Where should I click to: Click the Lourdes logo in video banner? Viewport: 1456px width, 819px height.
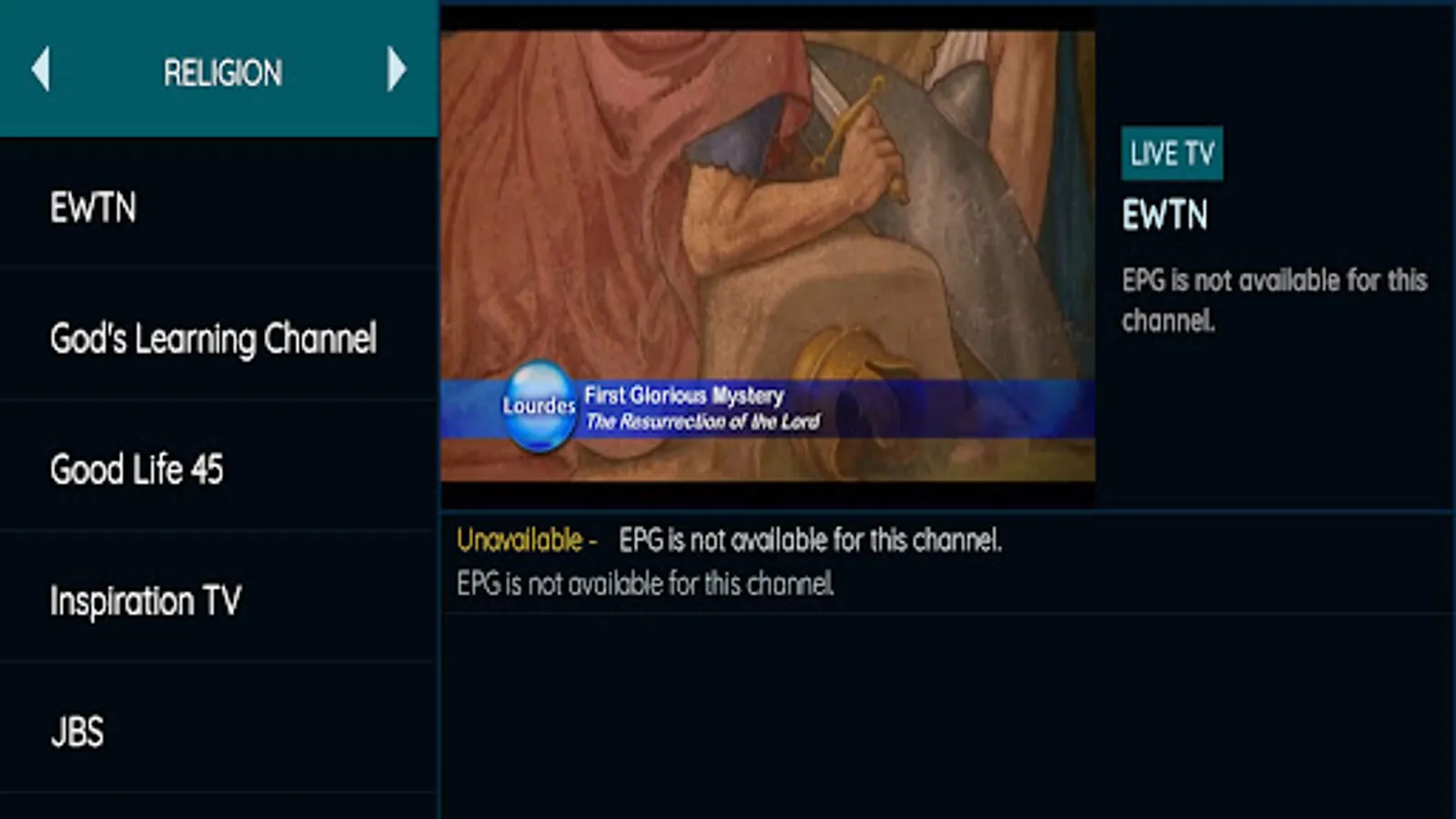539,406
